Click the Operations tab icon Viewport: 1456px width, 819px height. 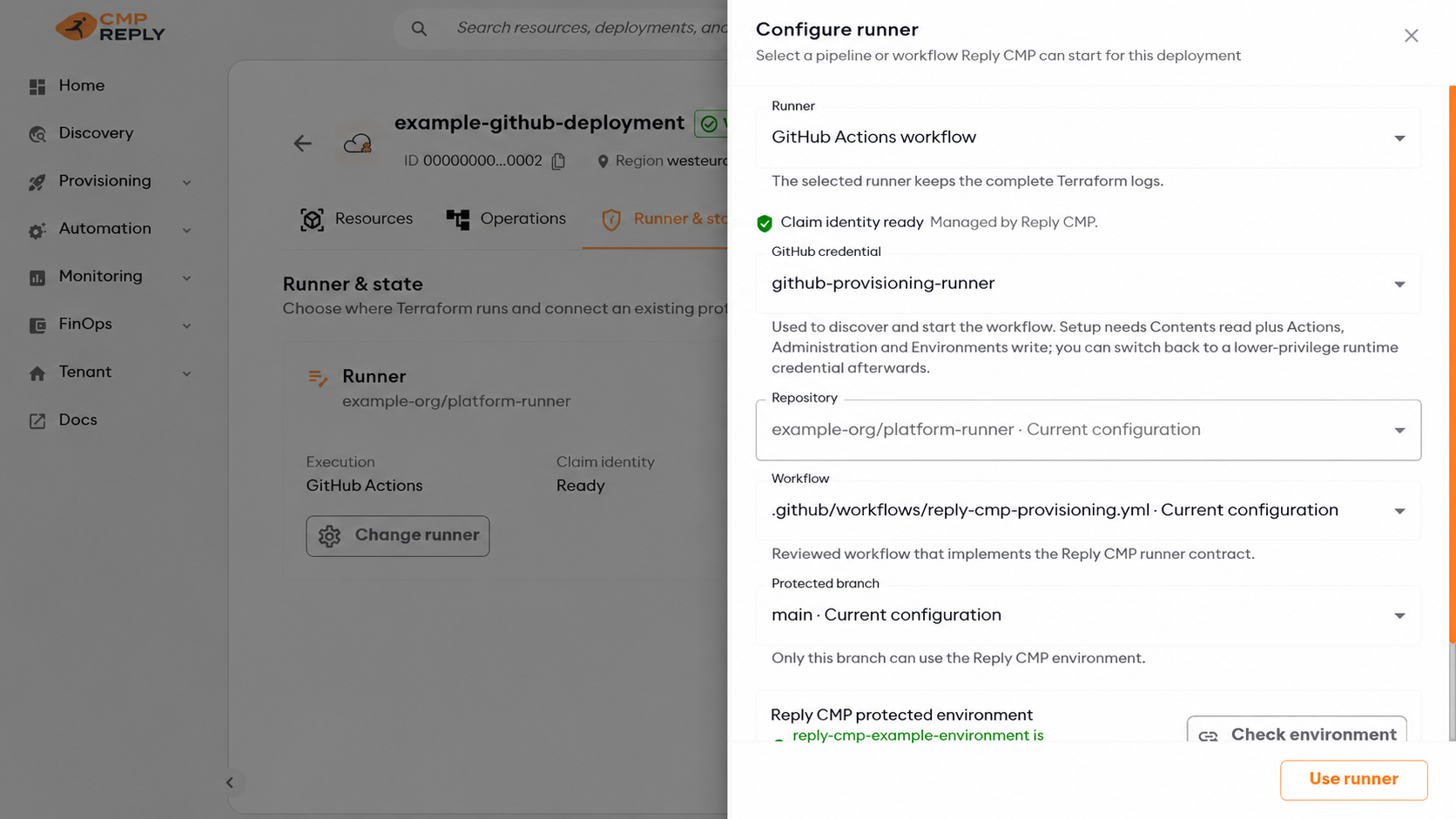pyautogui.click(x=458, y=219)
